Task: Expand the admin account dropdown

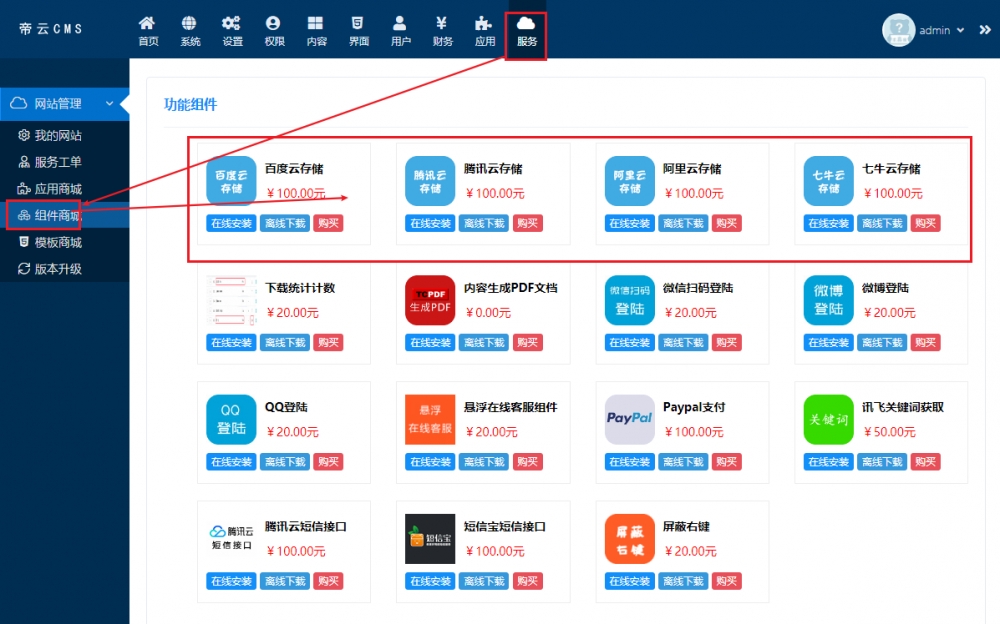Action: click(941, 30)
